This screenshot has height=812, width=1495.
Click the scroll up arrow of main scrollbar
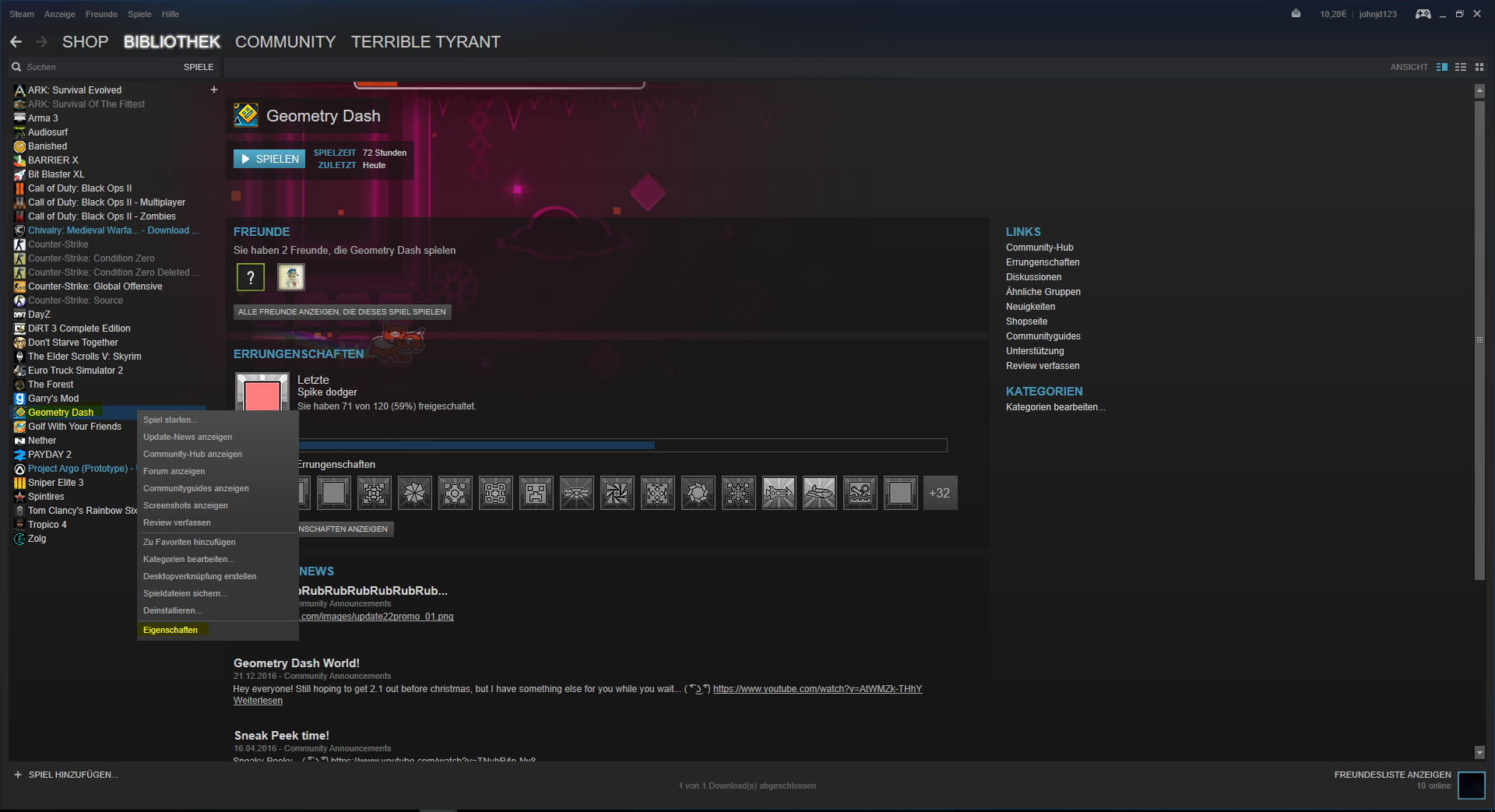pyautogui.click(x=1479, y=91)
